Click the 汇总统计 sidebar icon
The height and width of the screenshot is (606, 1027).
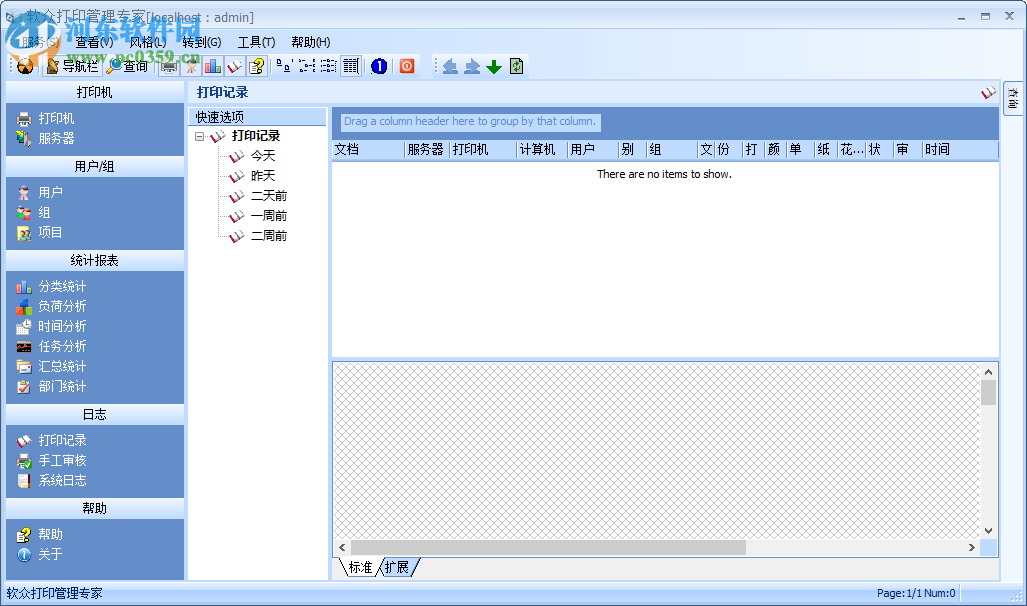click(x=24, y=366)
